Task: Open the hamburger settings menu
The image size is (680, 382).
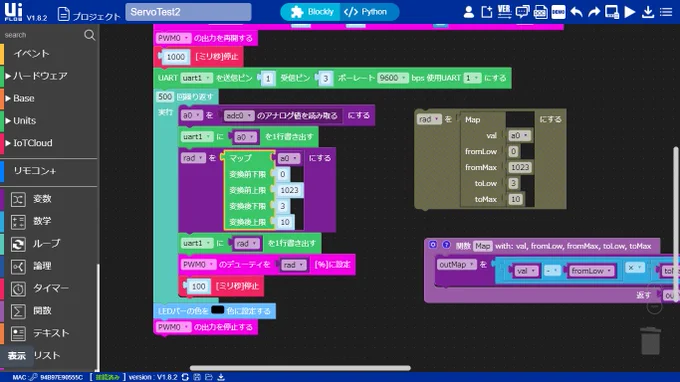Action: click(x=666, y=12)
